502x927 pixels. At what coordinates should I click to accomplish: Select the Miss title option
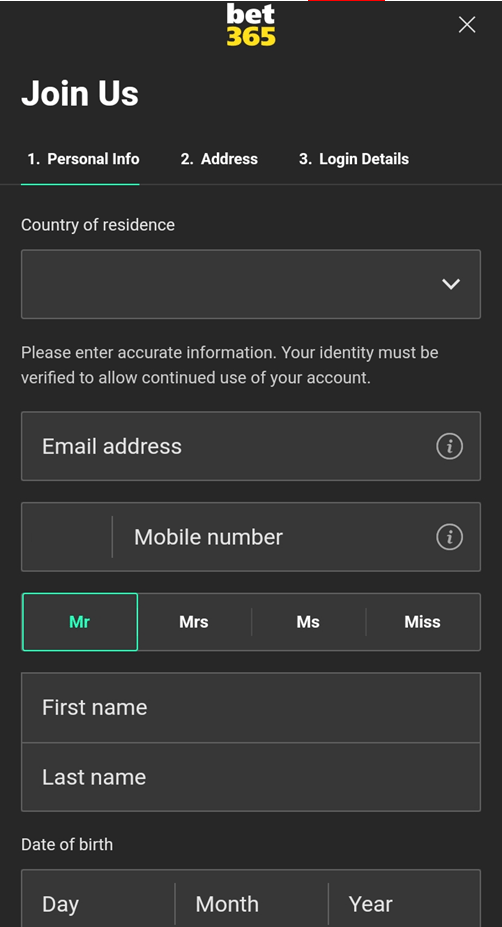(x=423, y=622)
